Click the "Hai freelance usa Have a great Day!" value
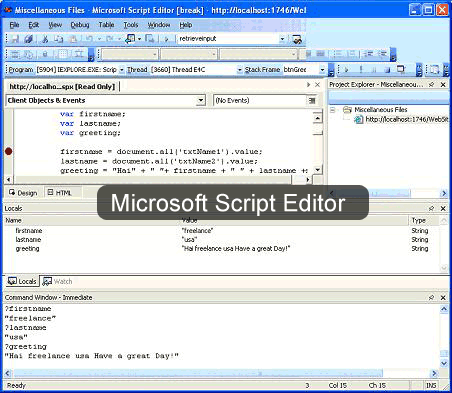452x393 pixels. [236, 249]
